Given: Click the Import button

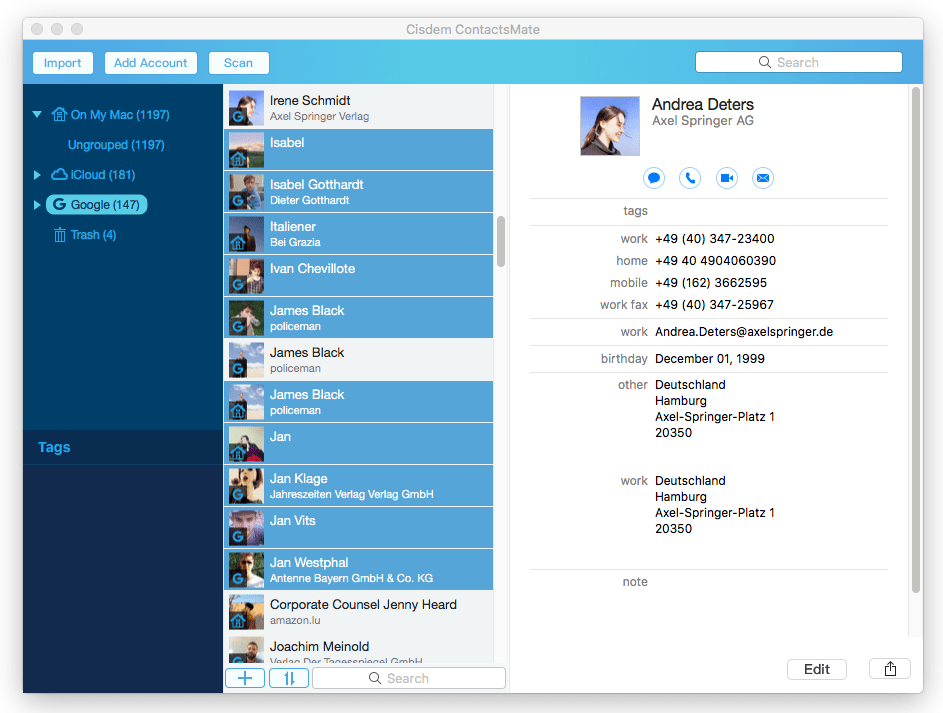Looking at the screenshot, I should click(63, 63).
